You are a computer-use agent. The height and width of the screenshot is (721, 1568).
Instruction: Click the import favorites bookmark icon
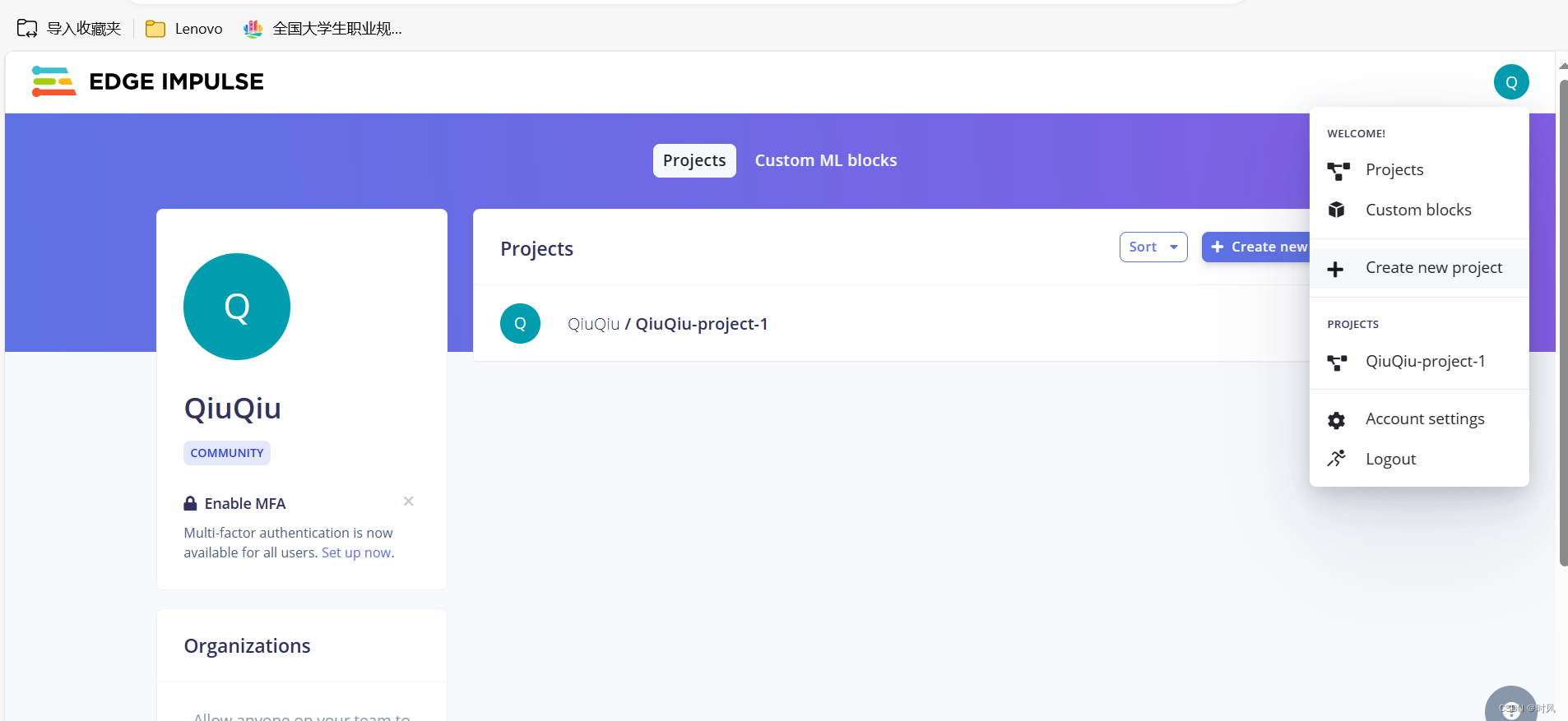pos(27,29)
